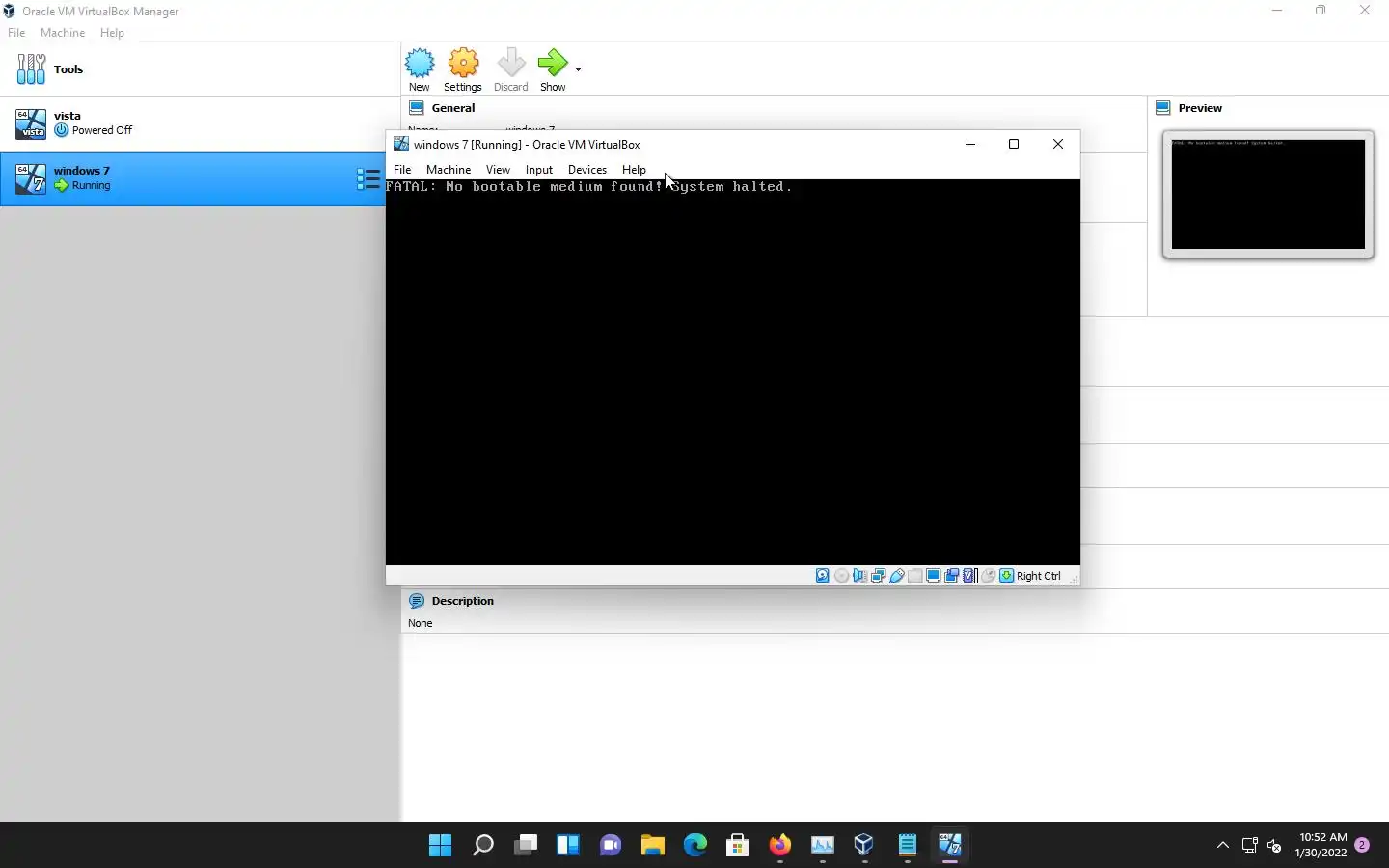
Task: Click the mouse integration status icon
Action: pos(989,576)
